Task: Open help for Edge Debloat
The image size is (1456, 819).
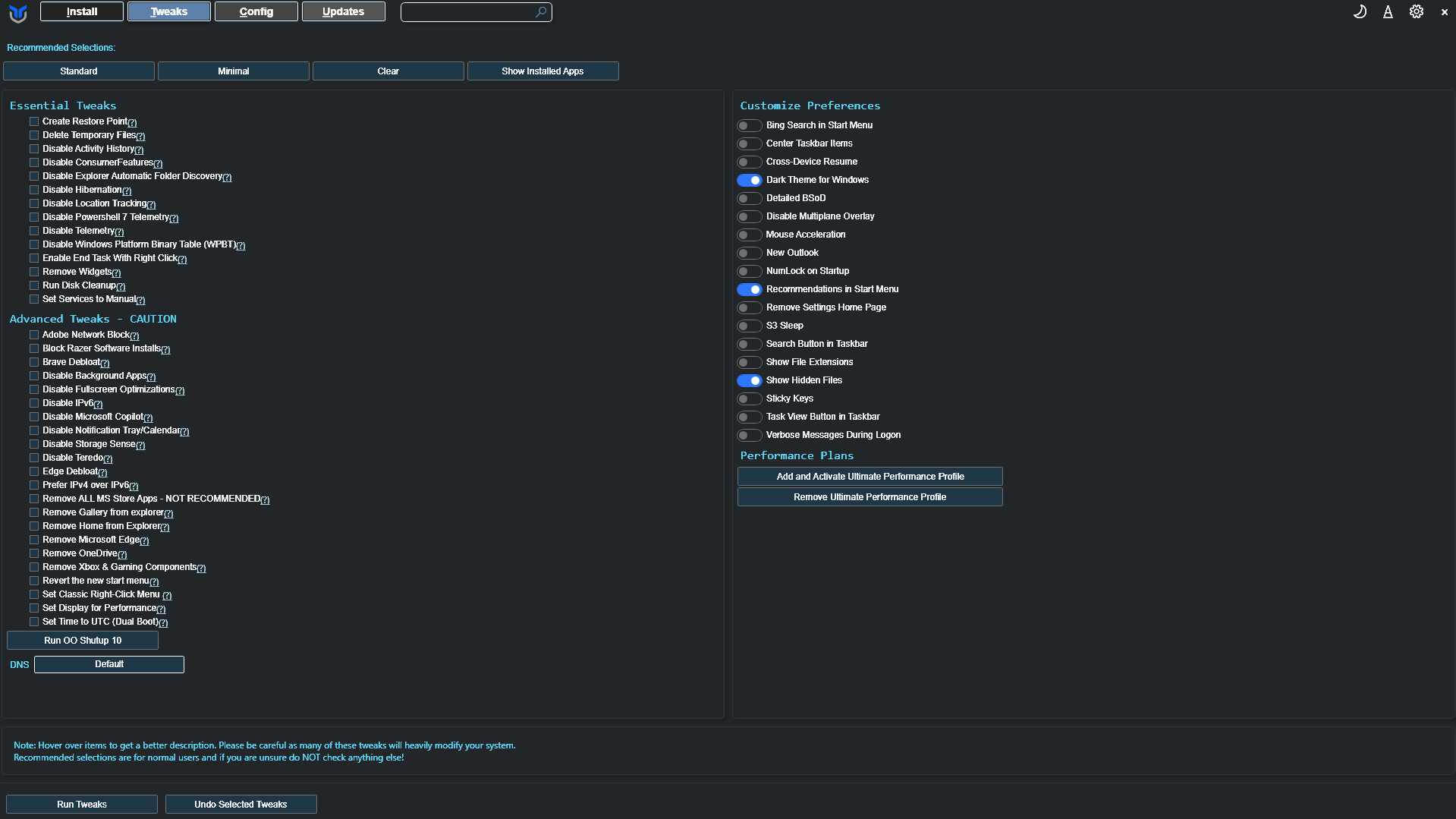Action: (102, 472)
